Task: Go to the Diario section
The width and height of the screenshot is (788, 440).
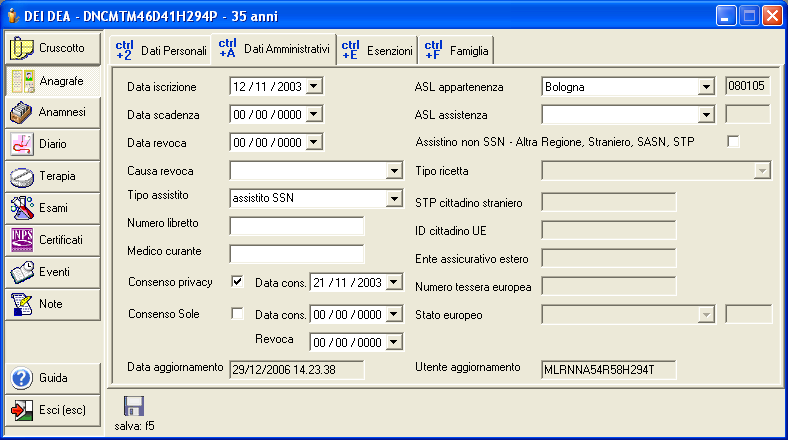Action: pos(52,145)
